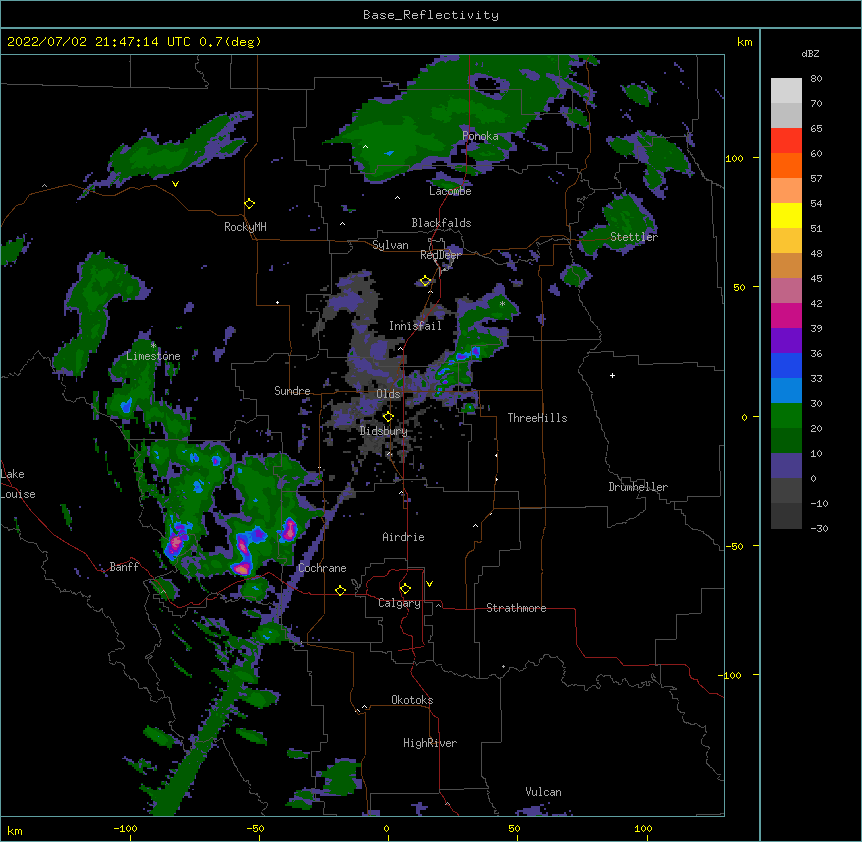Click the Sundre label
This screenshot has width=862, height=842.
pos(292,391)
